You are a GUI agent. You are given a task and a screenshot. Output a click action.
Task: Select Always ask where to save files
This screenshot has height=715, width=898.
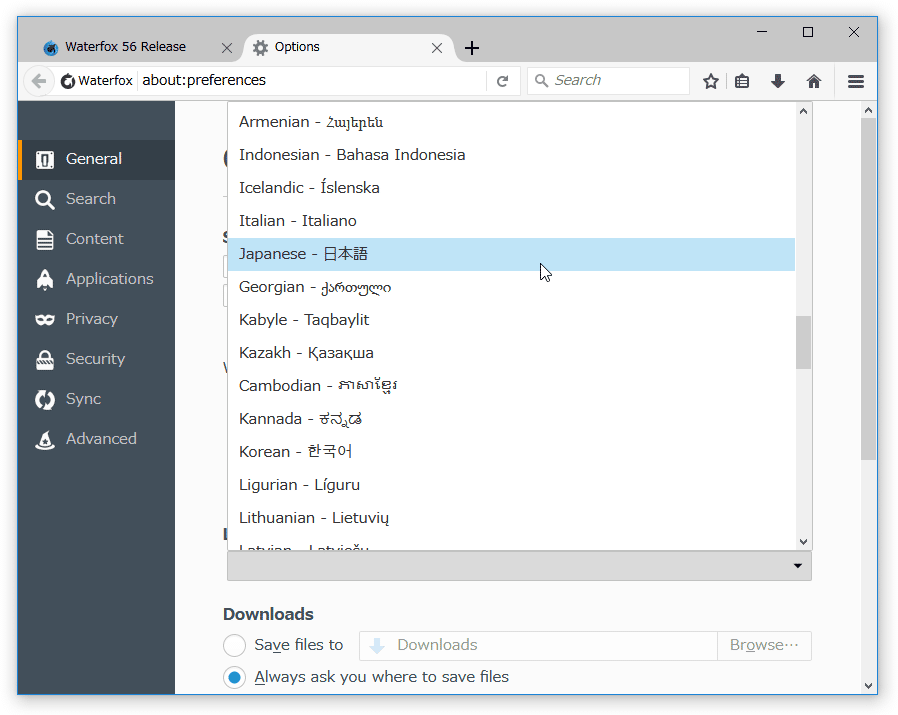(234, 678)
